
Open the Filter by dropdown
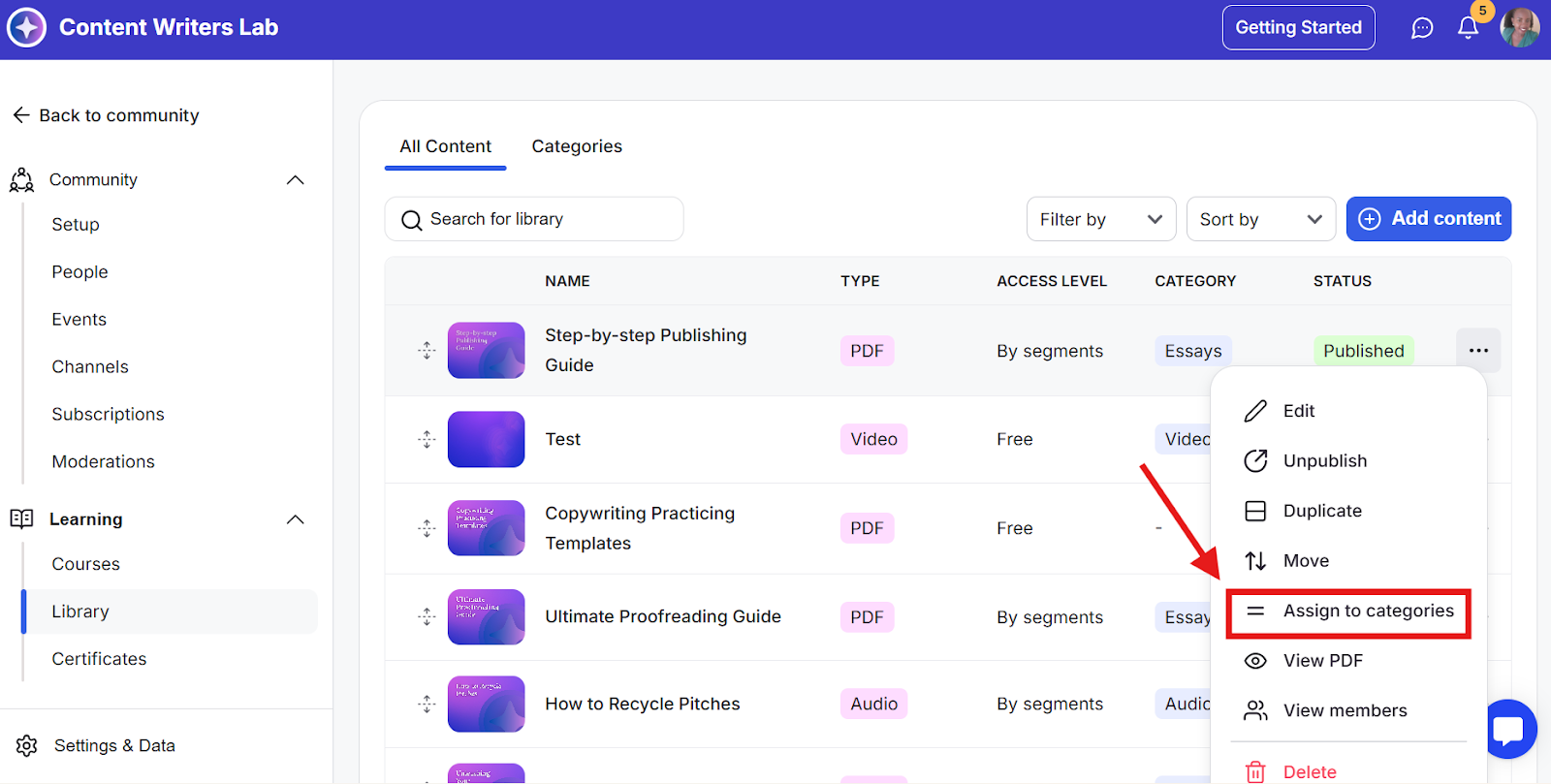point(1100,219)
